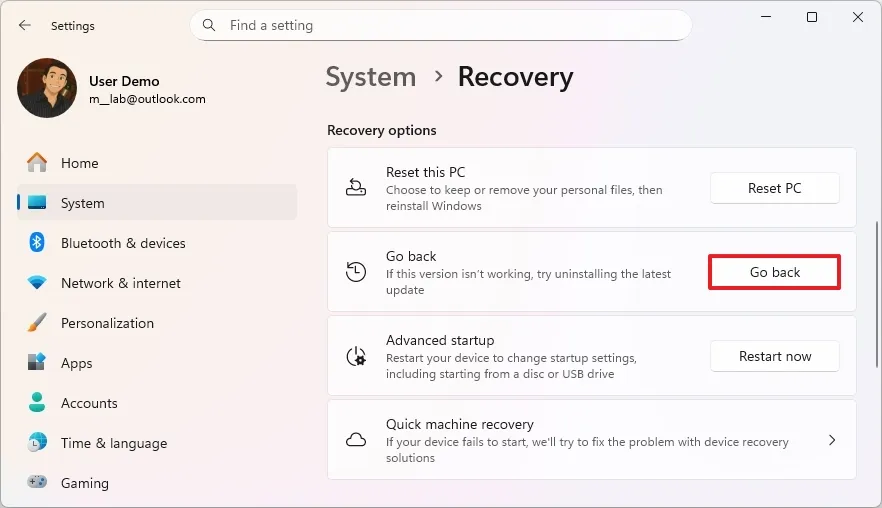Image resolution: width=882 pixels, height=508 pixels.
Task: Click the Go back history clock icon
Action: (356, 272)
